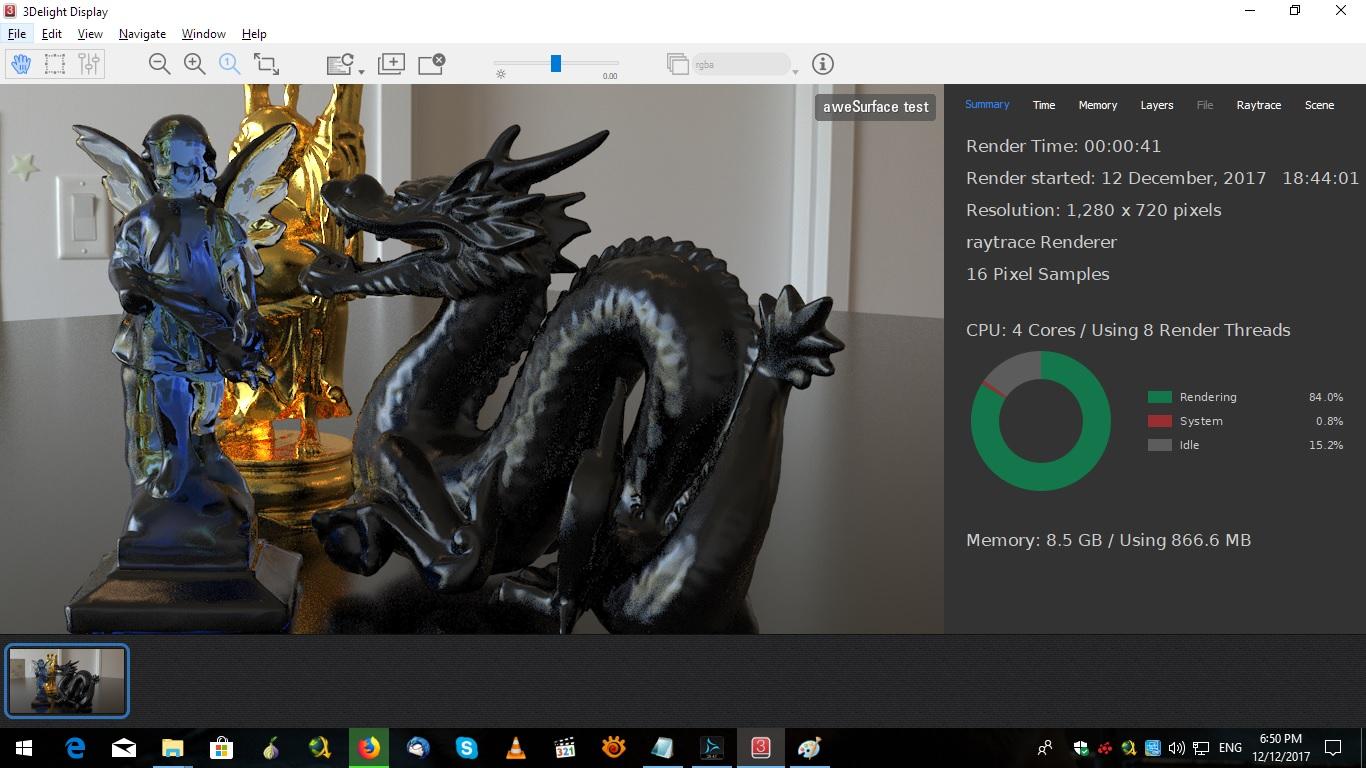This screenshot has height=768, width=1366.
Task: Switch to the Time tab
Action: click(1044, 105)
